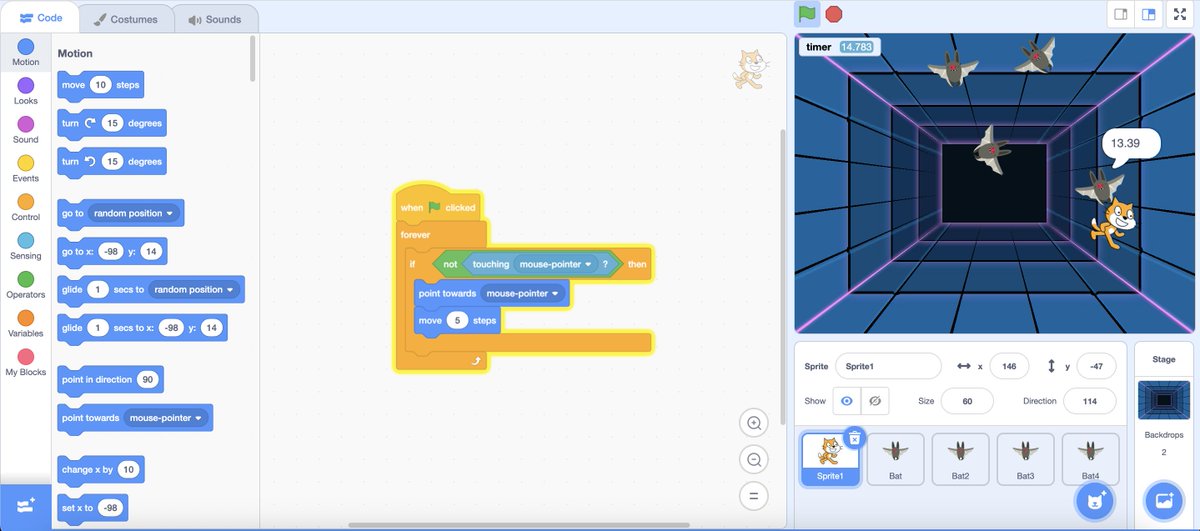Open random position dropdown in glide block
The width and height of the screenshot is (1200, 531).
pos(194,289)
